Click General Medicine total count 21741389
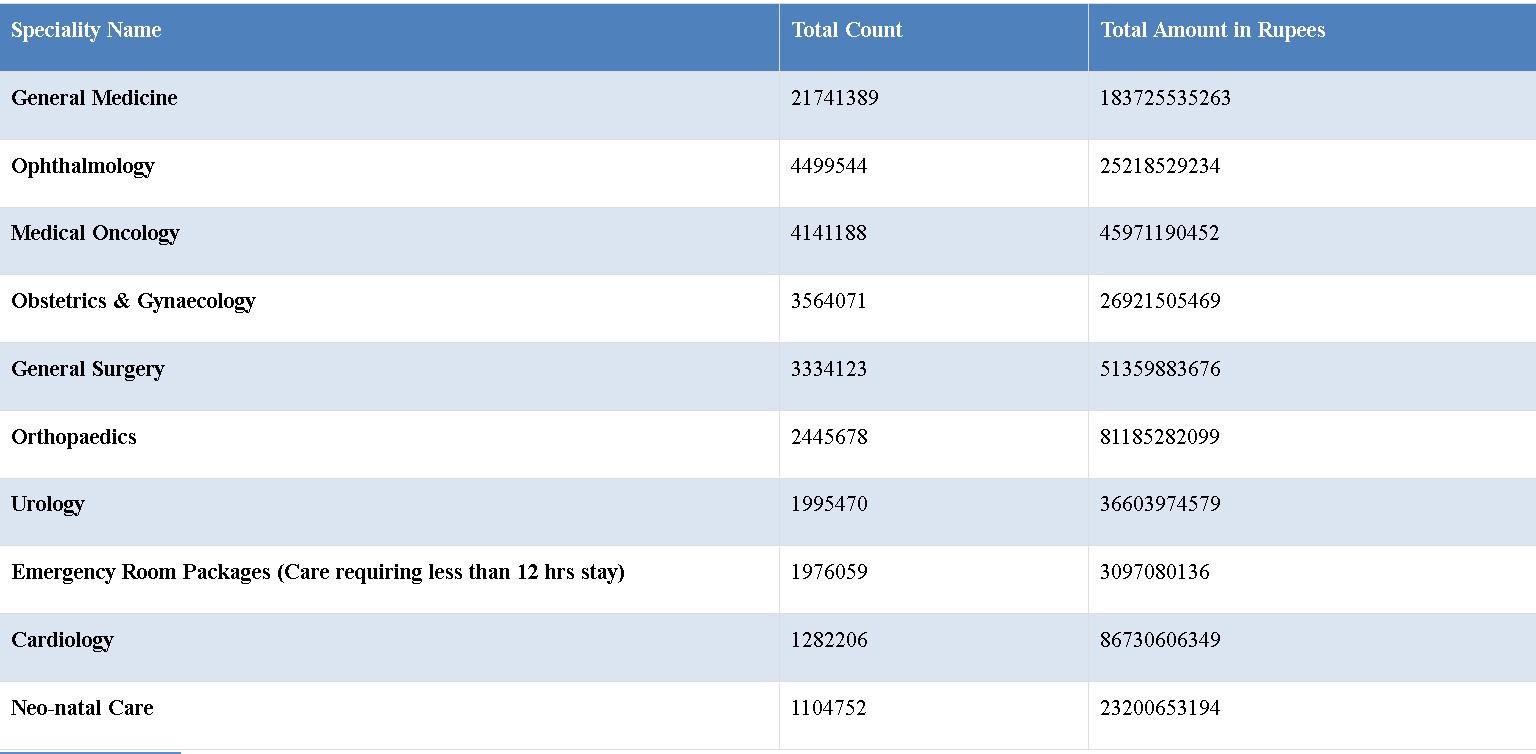 [x=834, y=98]
